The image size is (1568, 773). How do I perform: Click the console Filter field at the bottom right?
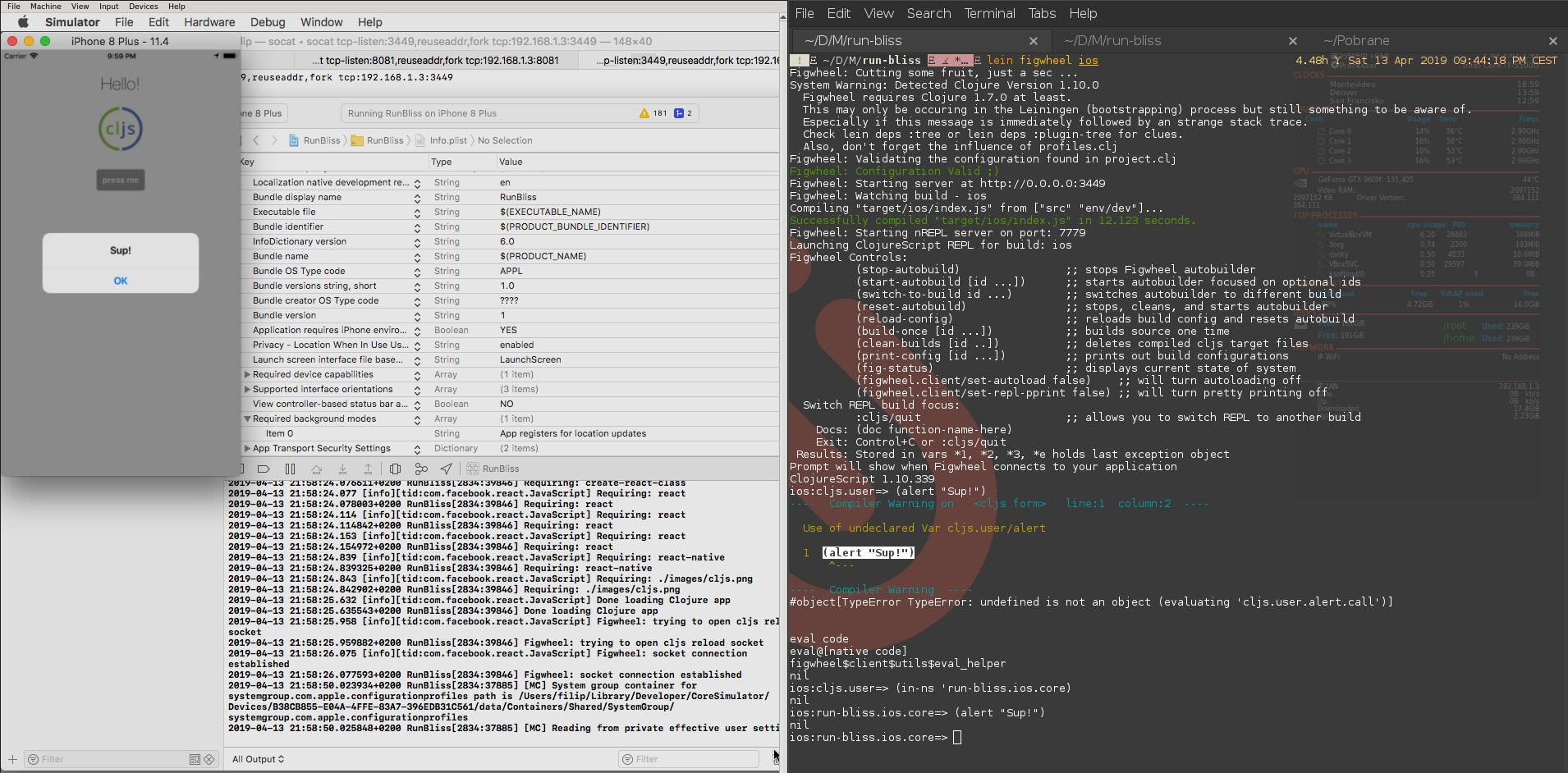(x=690, y=759)
